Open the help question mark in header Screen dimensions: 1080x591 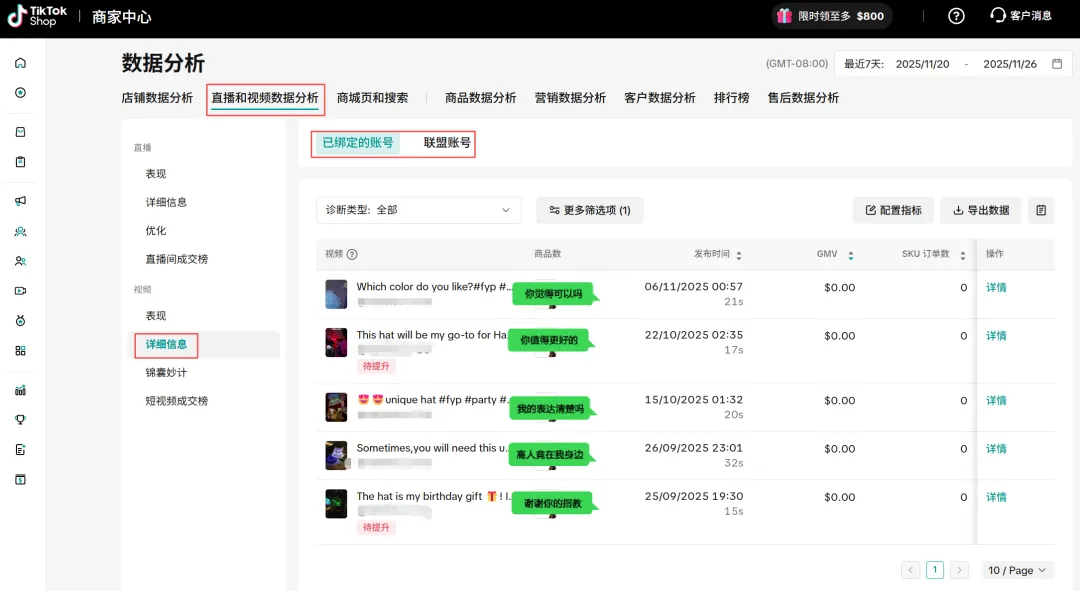956,16
